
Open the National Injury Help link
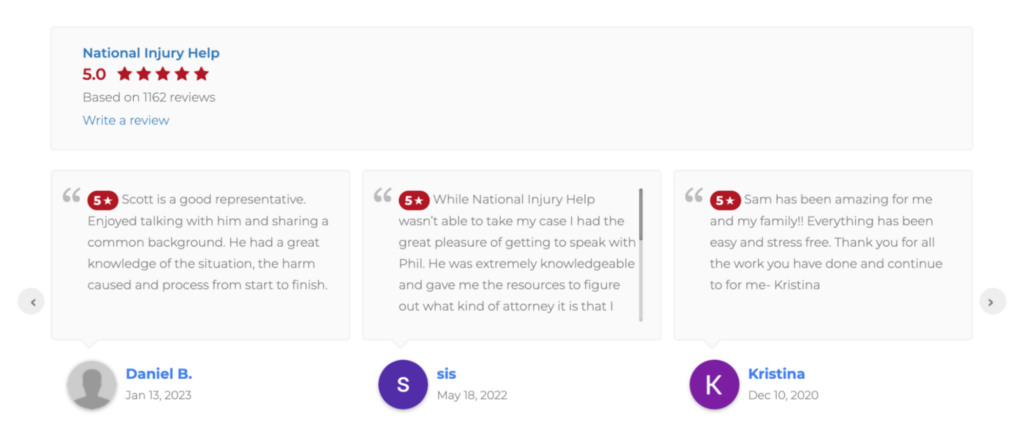[151, 54]
